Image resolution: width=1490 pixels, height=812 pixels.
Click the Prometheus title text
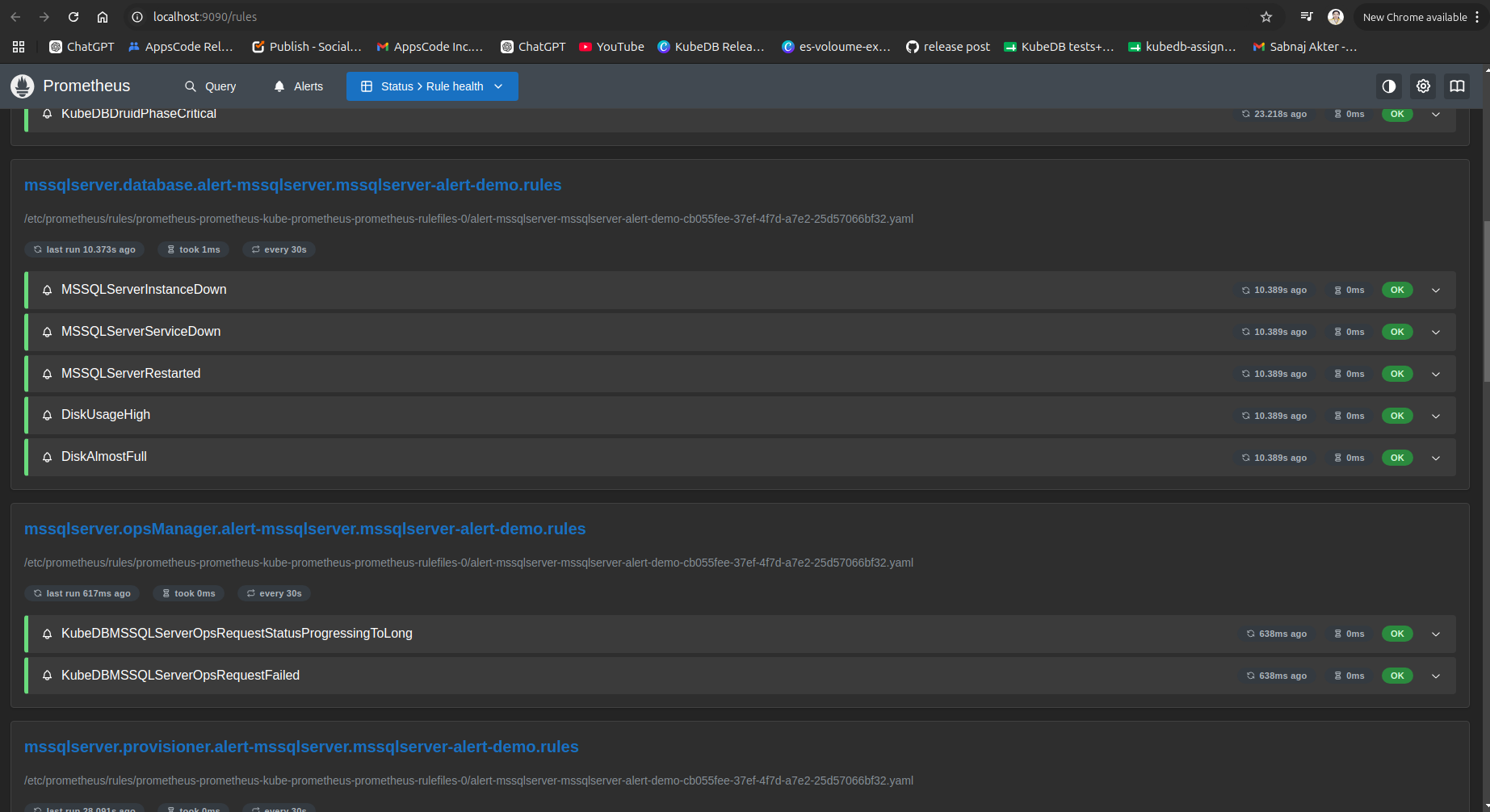(86, 86)
